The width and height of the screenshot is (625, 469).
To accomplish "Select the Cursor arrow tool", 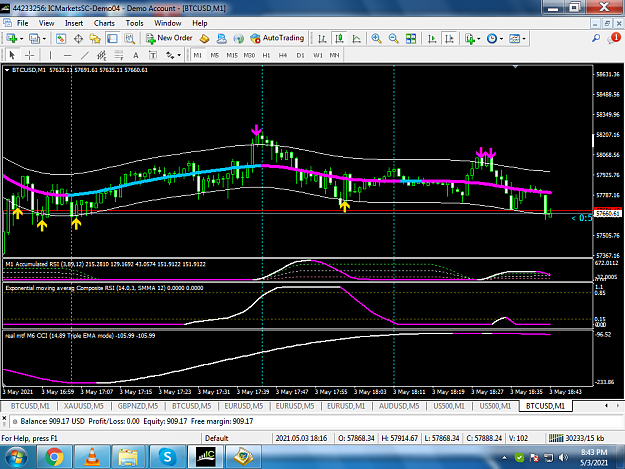I will coord(12,55).
